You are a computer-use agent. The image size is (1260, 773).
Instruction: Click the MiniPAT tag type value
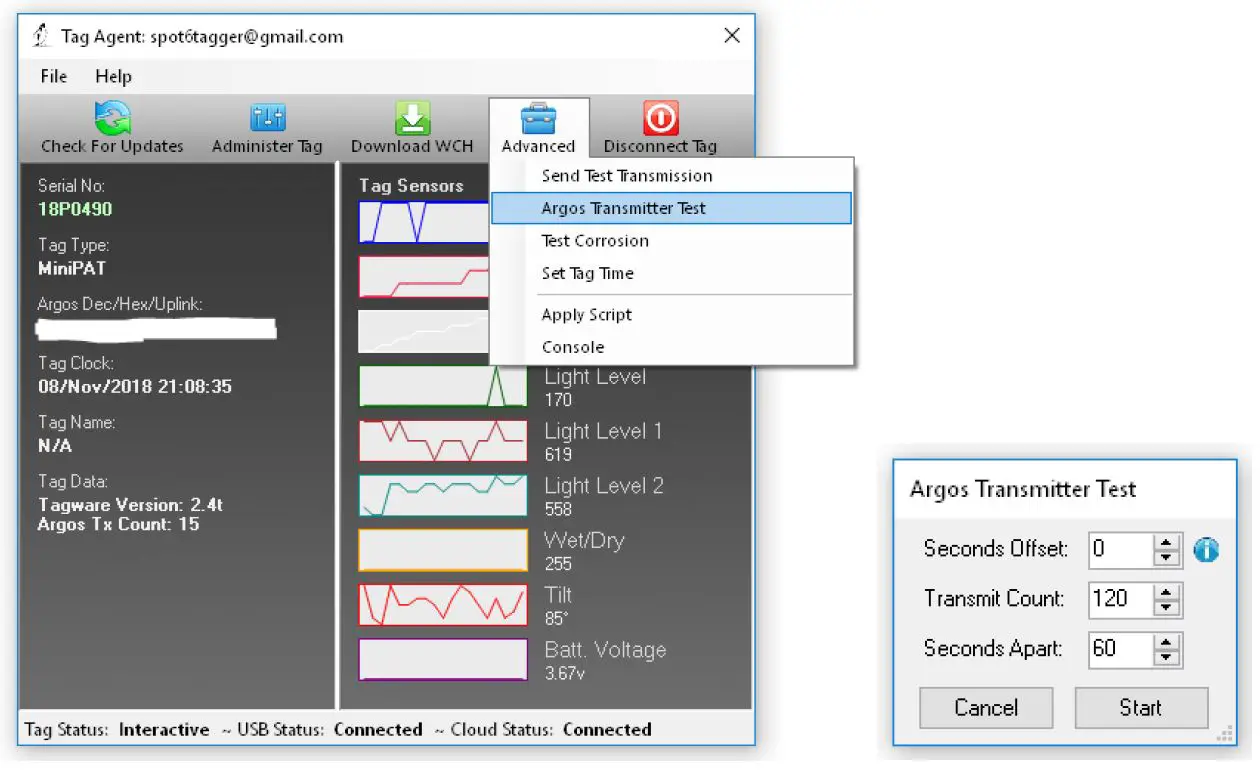pos(72,268)
